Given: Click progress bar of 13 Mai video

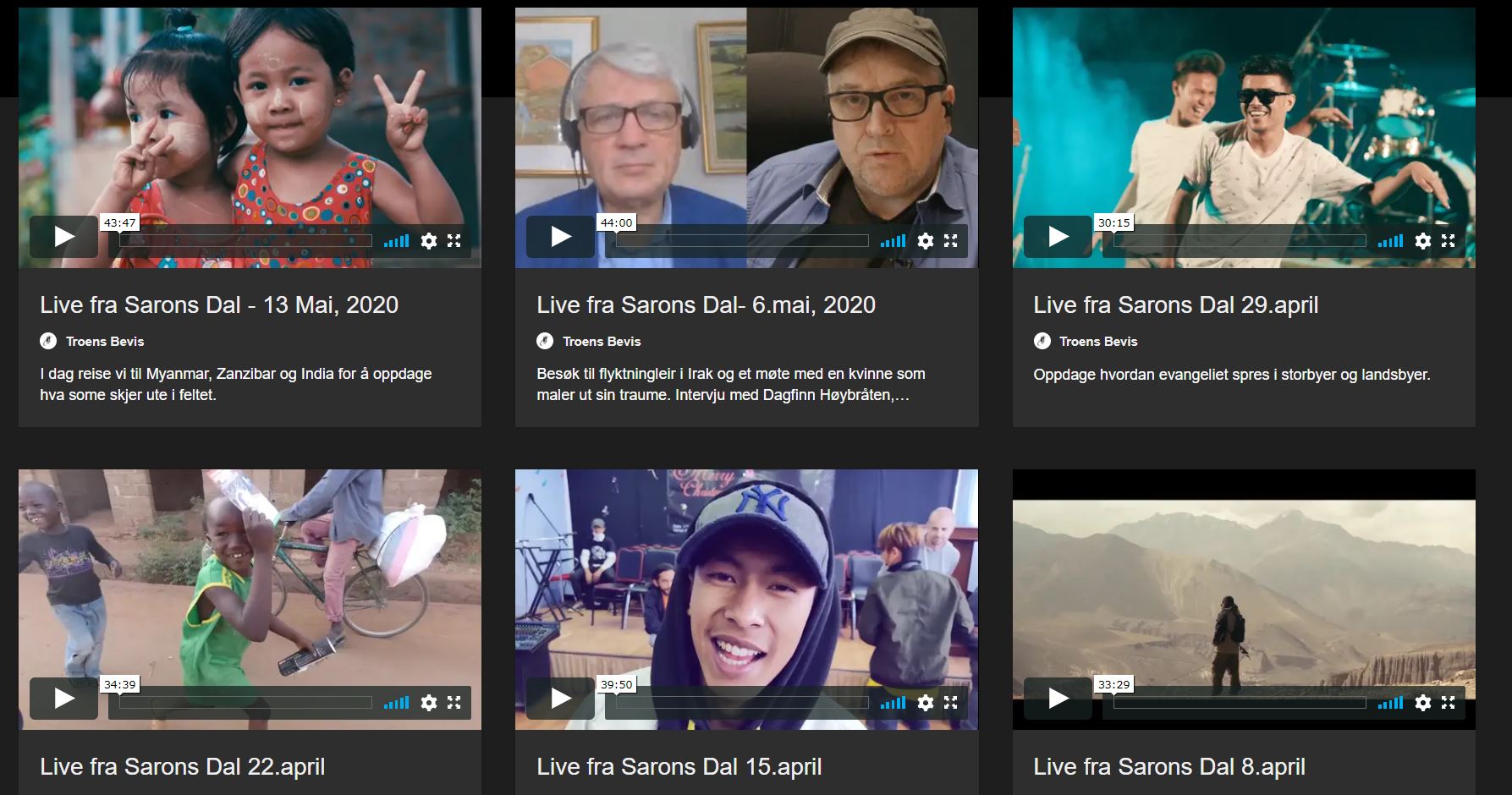Looking at the screenshot, I should (245, 241).
